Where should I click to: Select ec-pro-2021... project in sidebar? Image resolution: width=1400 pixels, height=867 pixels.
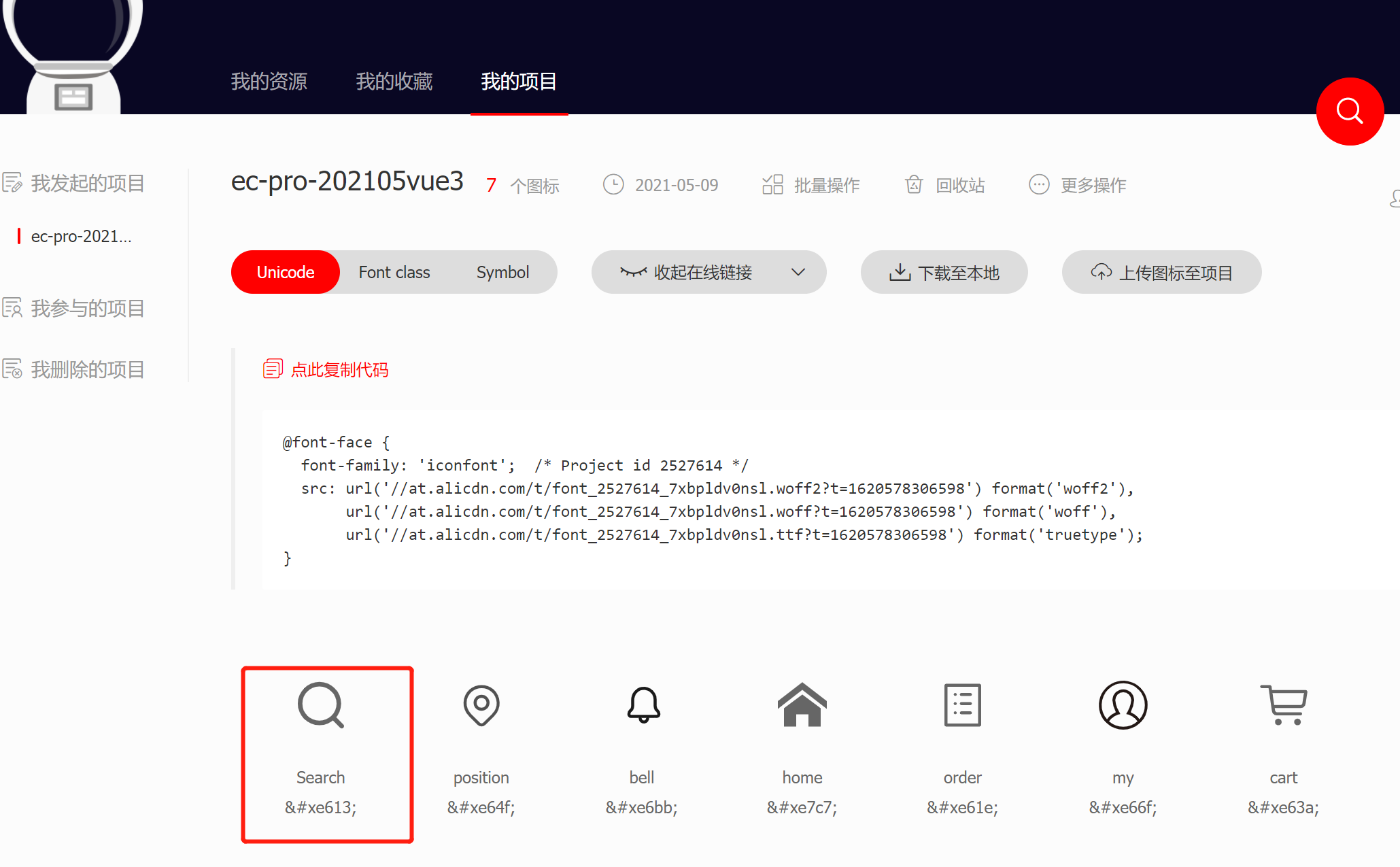(x=81, y=236)
